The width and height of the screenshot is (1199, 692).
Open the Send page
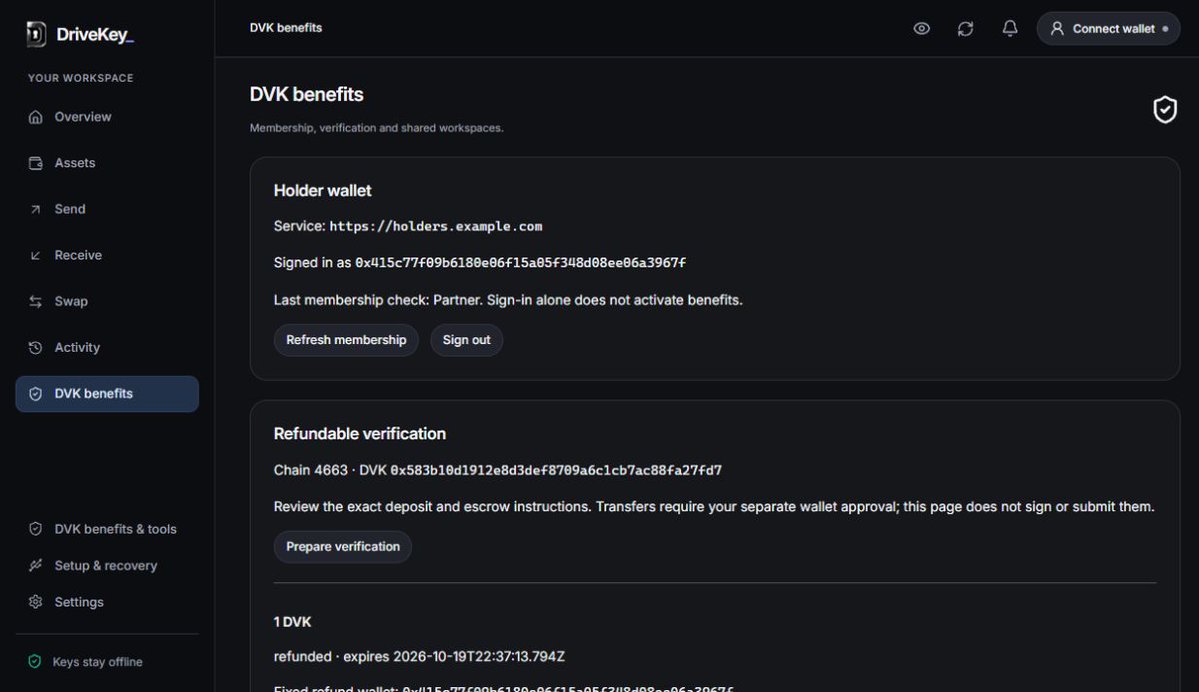pos(107,209)
